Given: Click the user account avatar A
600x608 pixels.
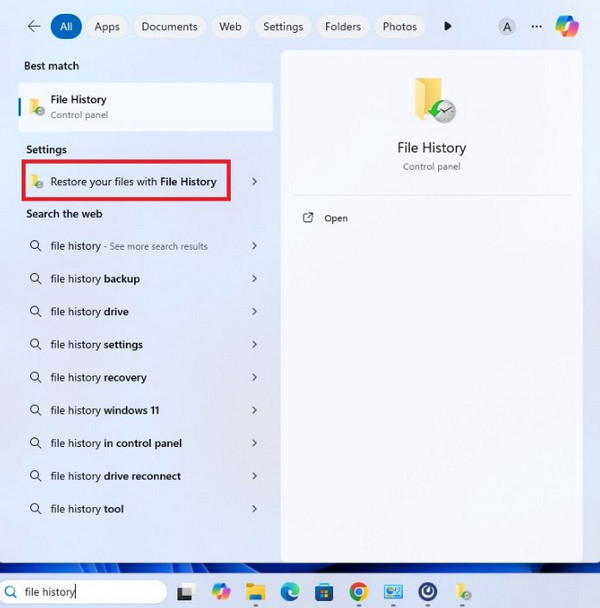Looking at the screenshot, I should [x=507, y=27].
